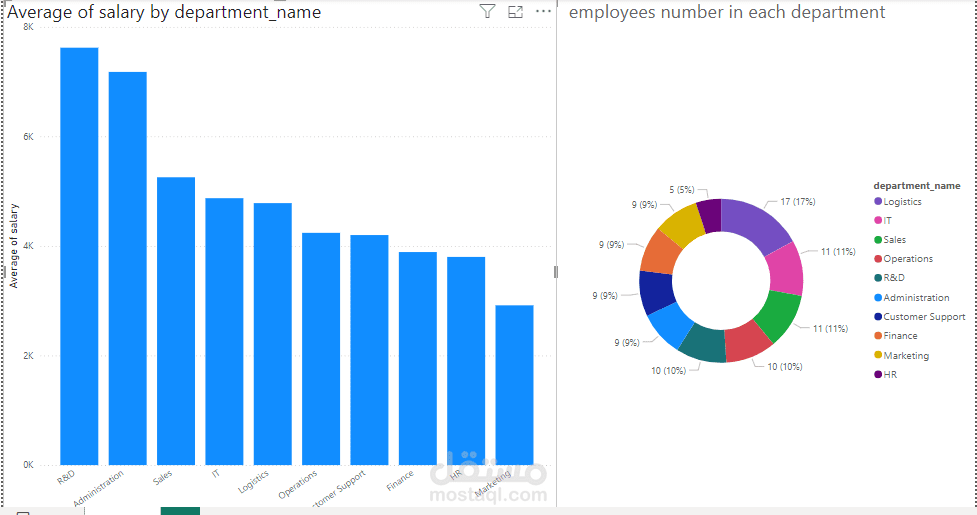
Task: Click the Operations axis label
Action: (x=298, y=484)
